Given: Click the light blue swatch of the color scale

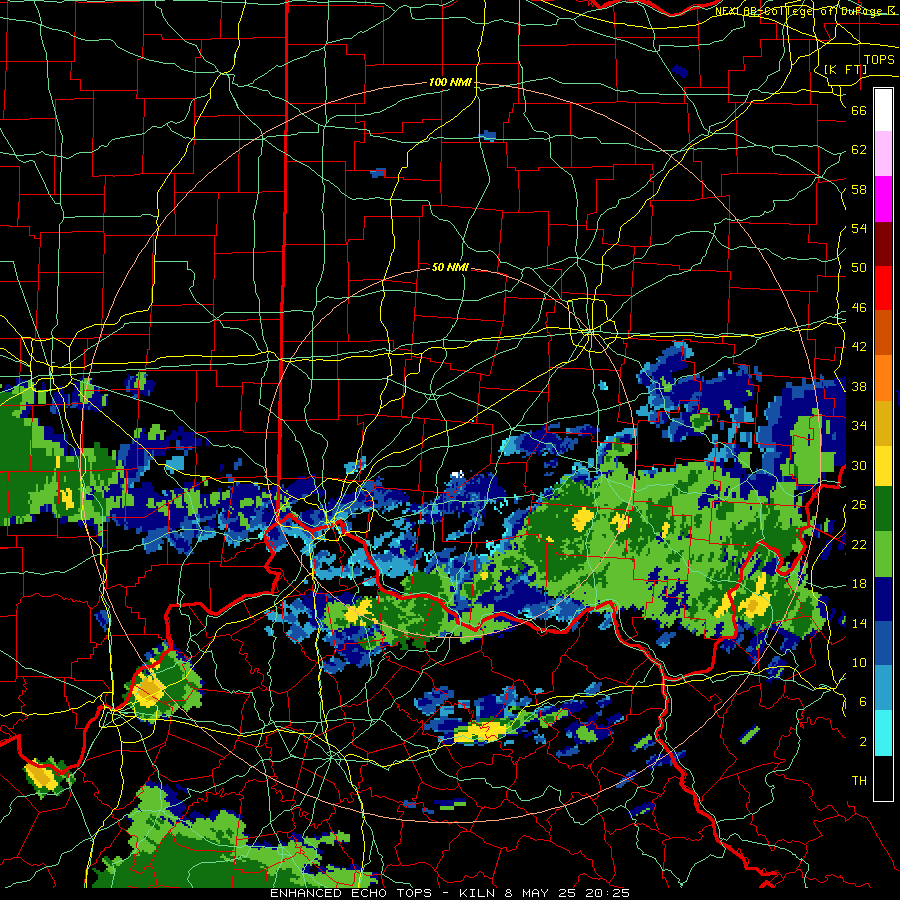Looking at the screenshot, I should pyautogui.click(x=883, y=688).
